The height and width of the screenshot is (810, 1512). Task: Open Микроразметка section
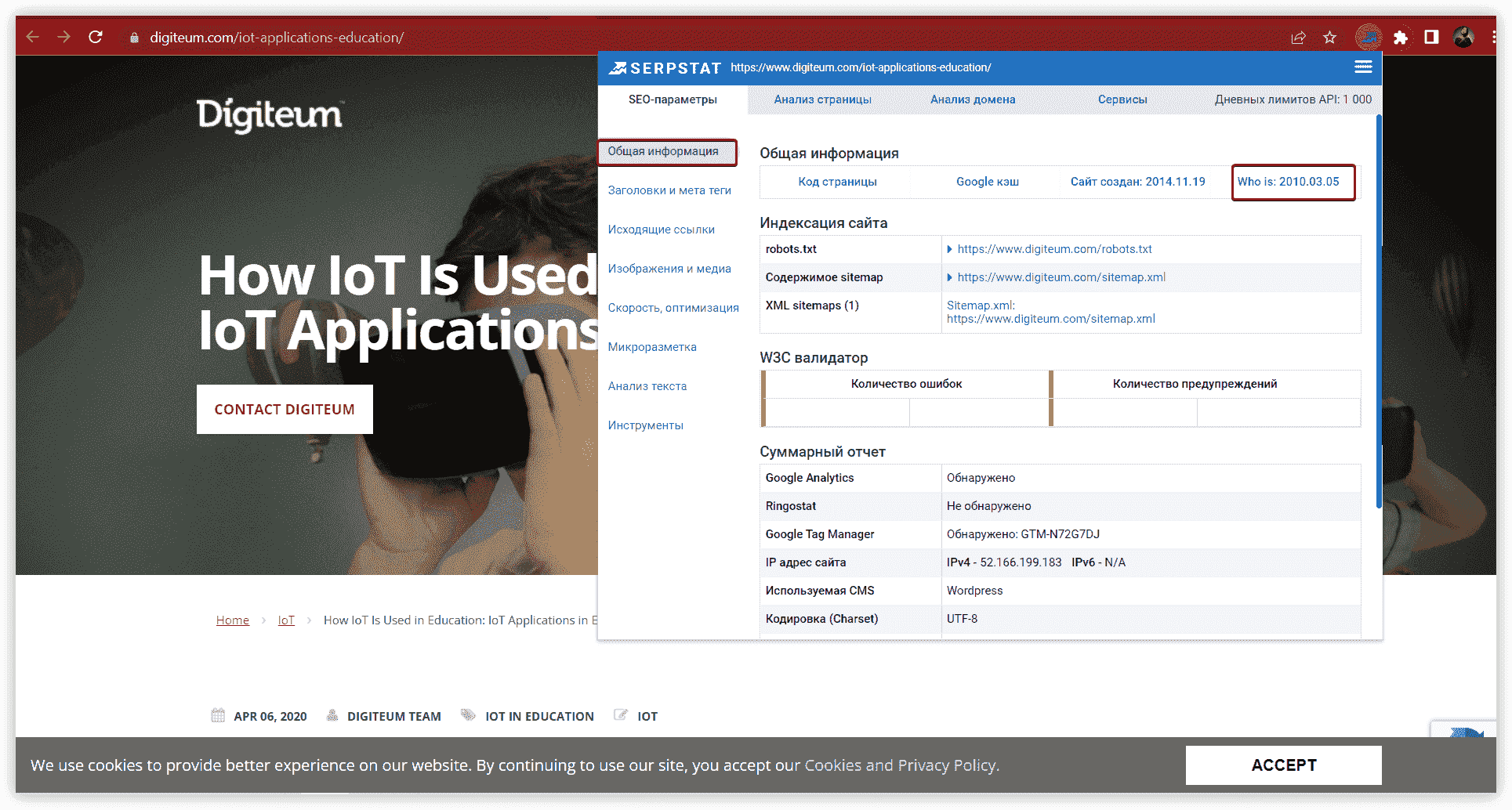pyautogui.click(x=652, y=347)
